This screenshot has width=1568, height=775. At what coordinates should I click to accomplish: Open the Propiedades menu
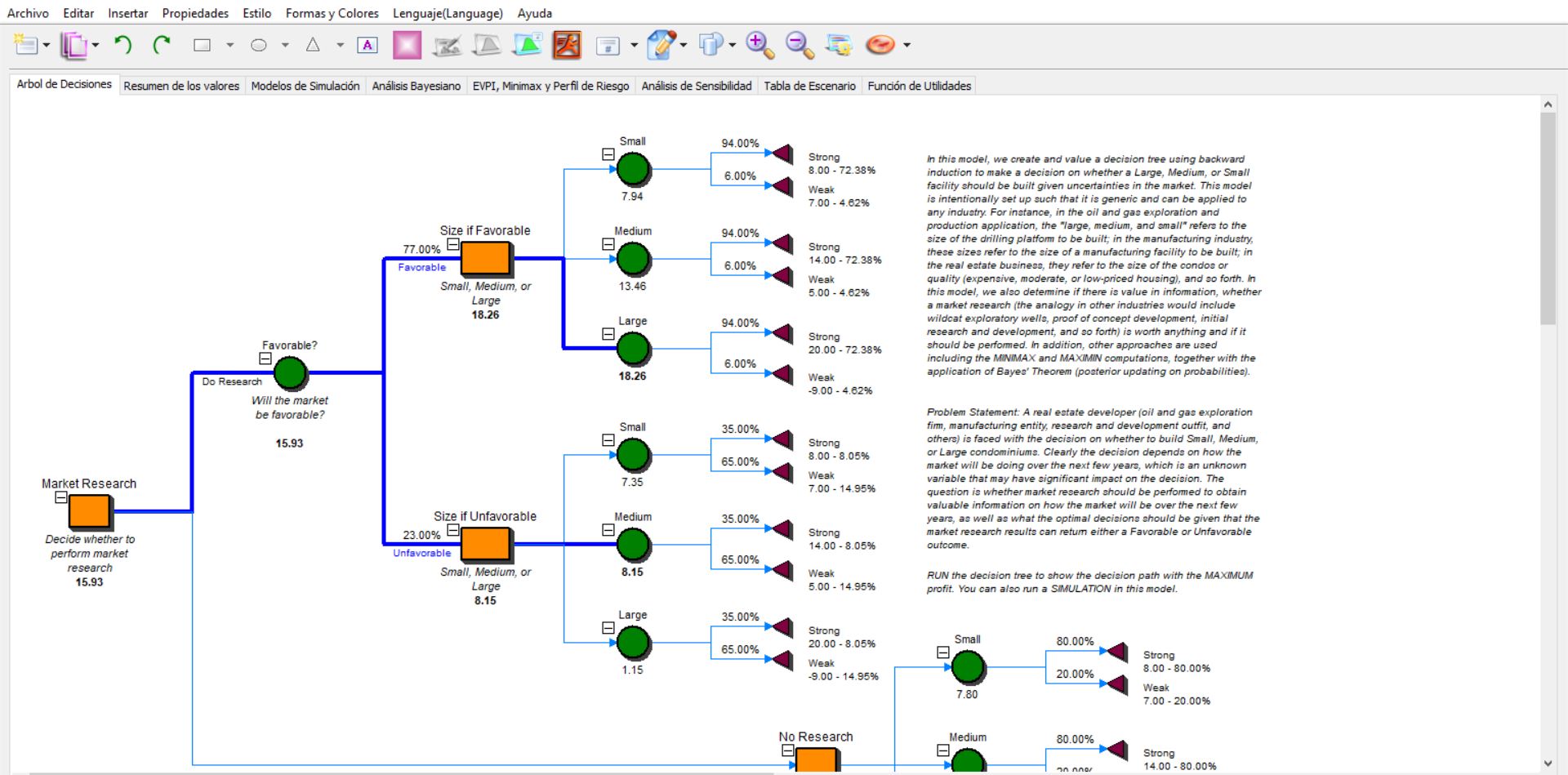tap(195, 13)
